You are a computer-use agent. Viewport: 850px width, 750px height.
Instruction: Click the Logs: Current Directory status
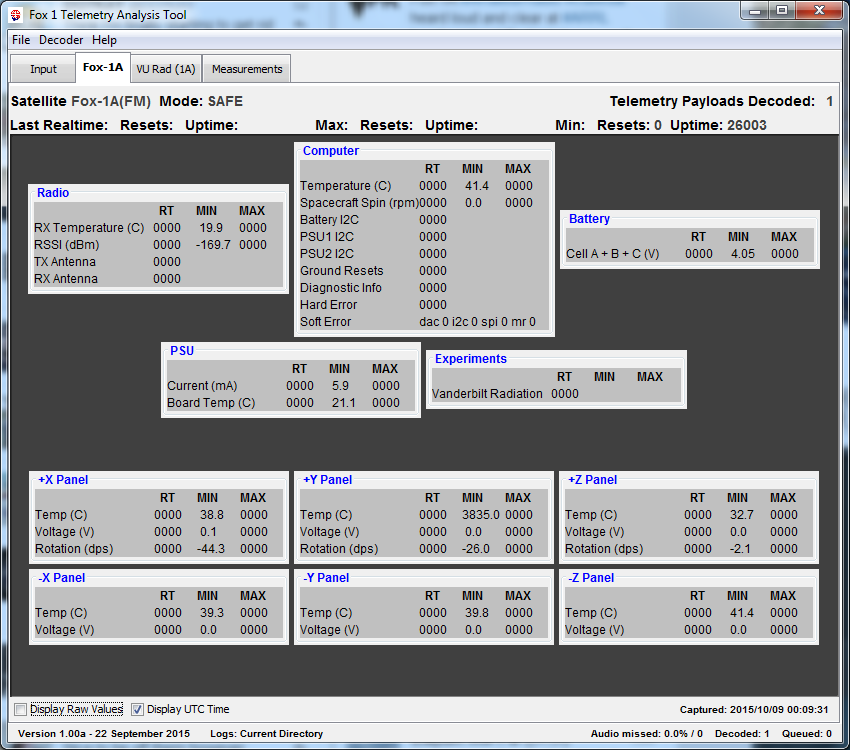[x=266, y=734]
